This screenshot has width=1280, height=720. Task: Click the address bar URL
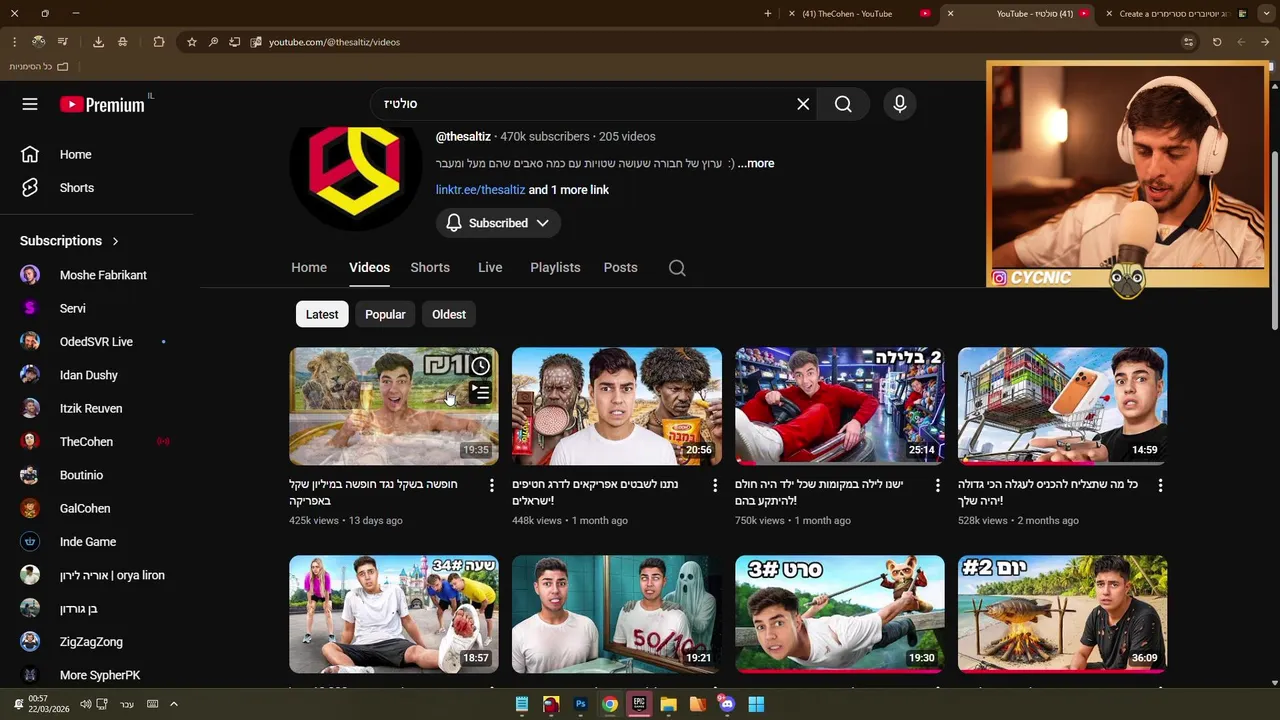pos(334,42)
